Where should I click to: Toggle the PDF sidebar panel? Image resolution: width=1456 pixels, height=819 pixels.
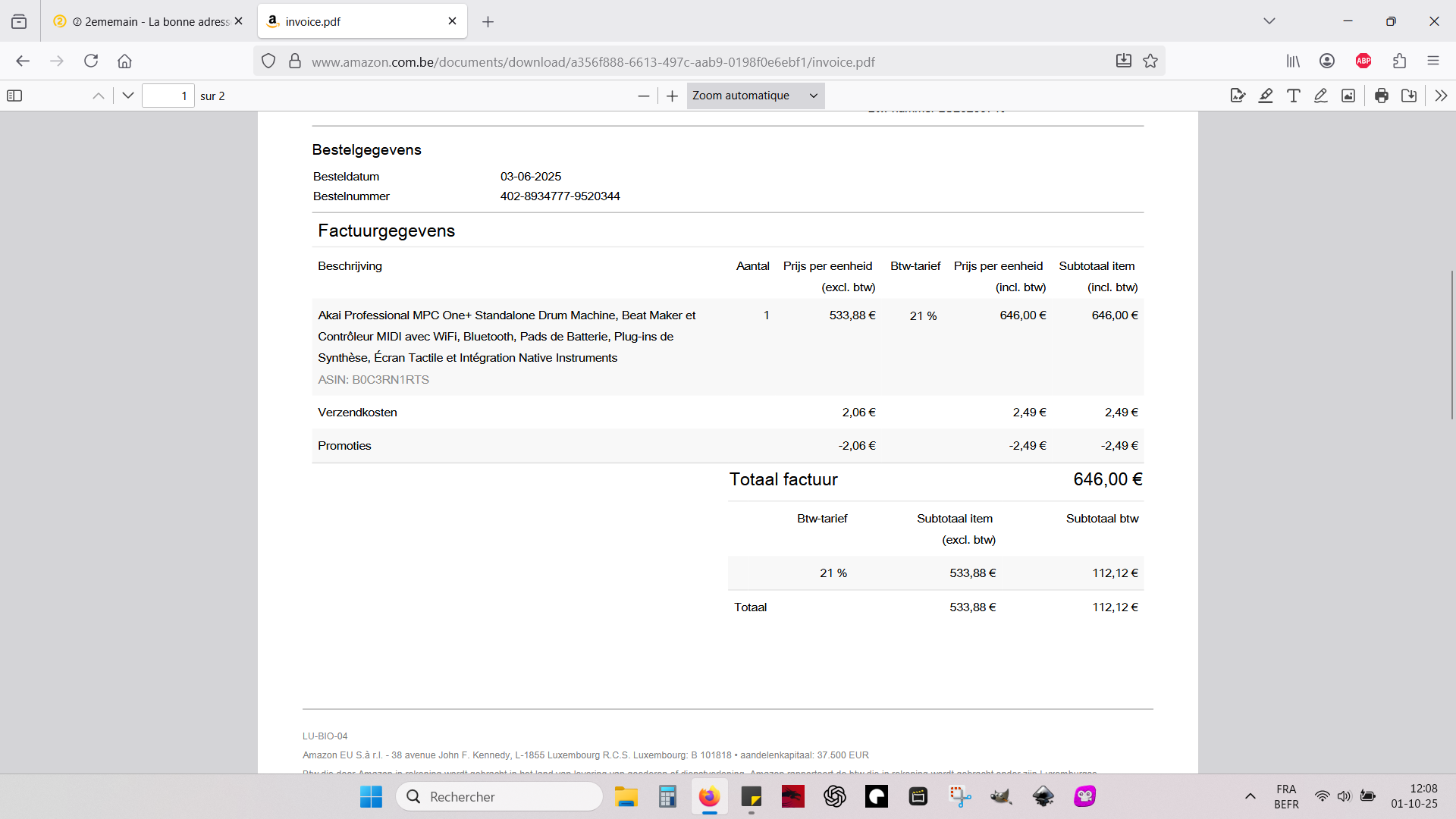14,96
